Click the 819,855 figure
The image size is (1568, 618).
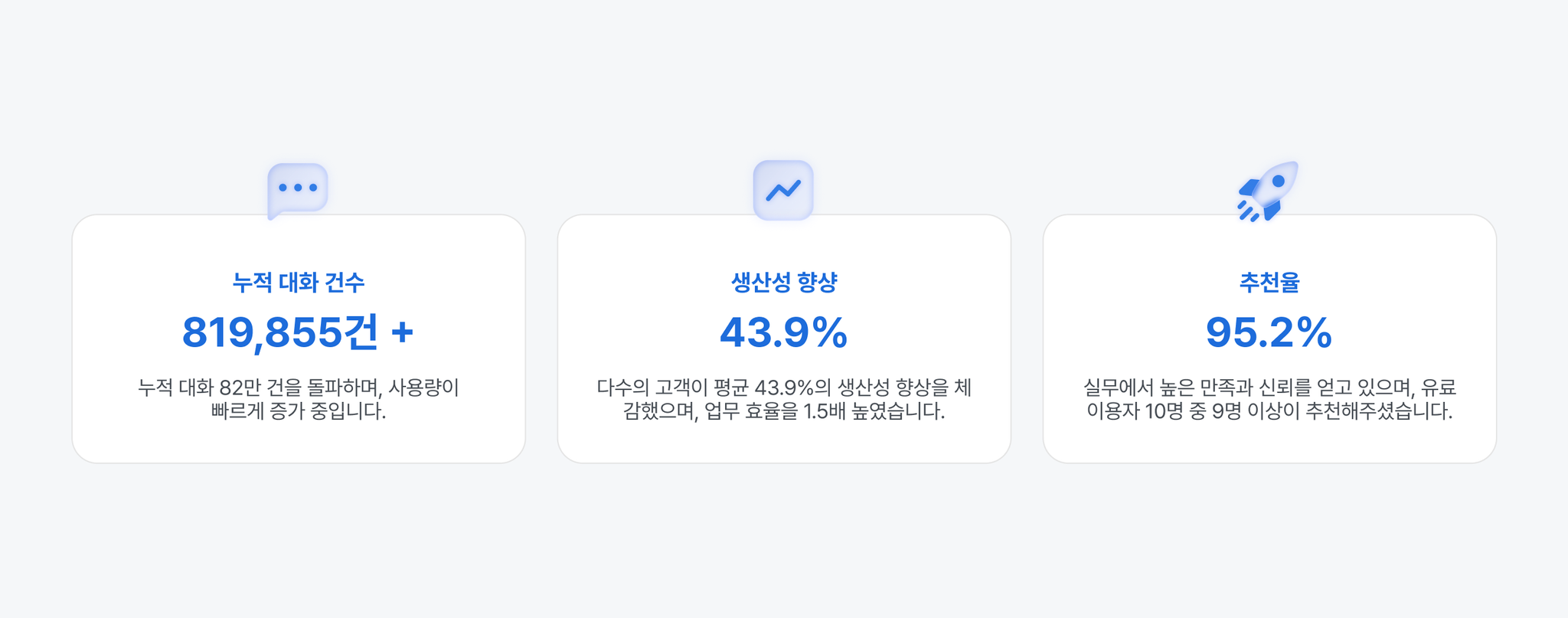262,333
